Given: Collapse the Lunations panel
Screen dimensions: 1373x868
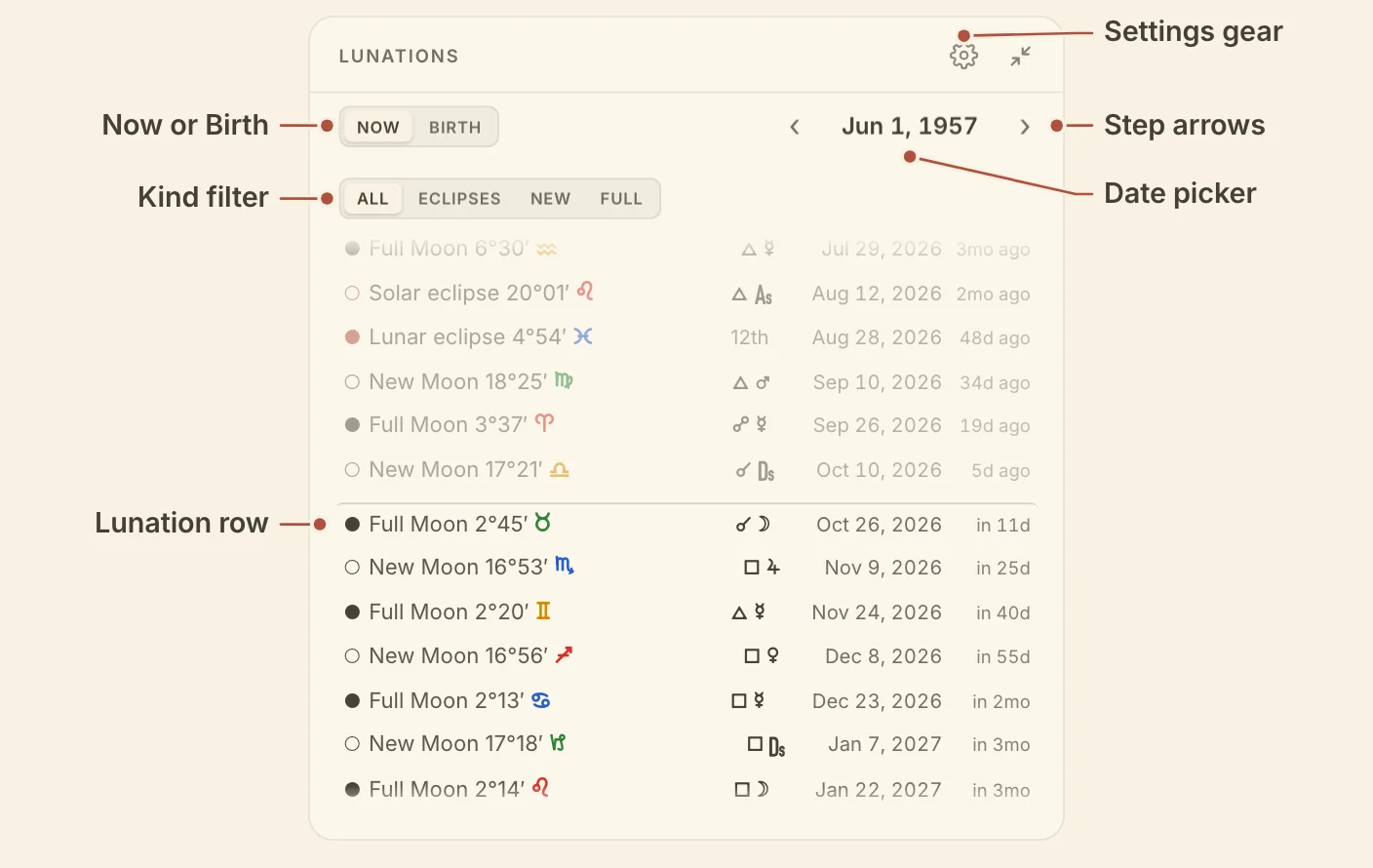Looking at the screenshot, I should (1020, 57).
